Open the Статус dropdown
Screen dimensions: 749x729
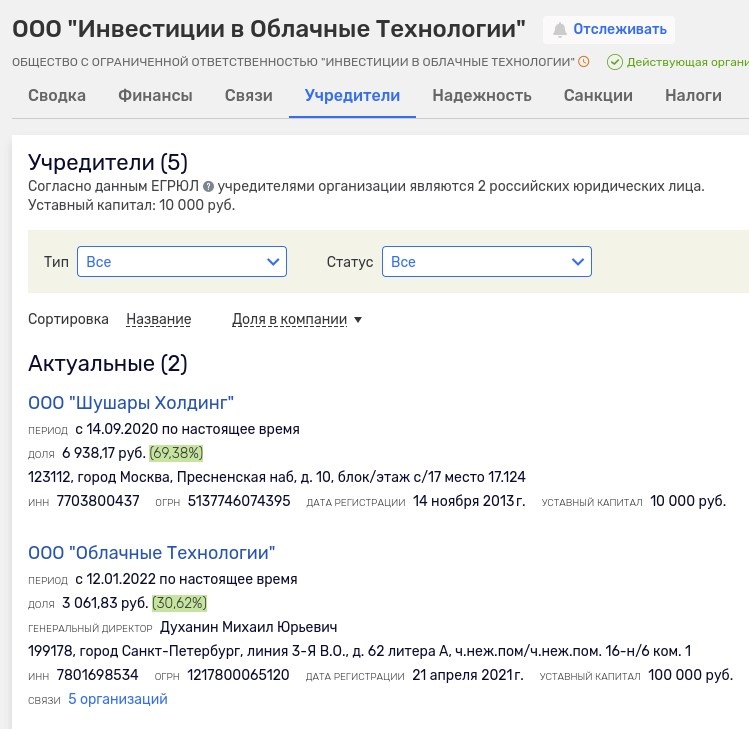(487, 261)
